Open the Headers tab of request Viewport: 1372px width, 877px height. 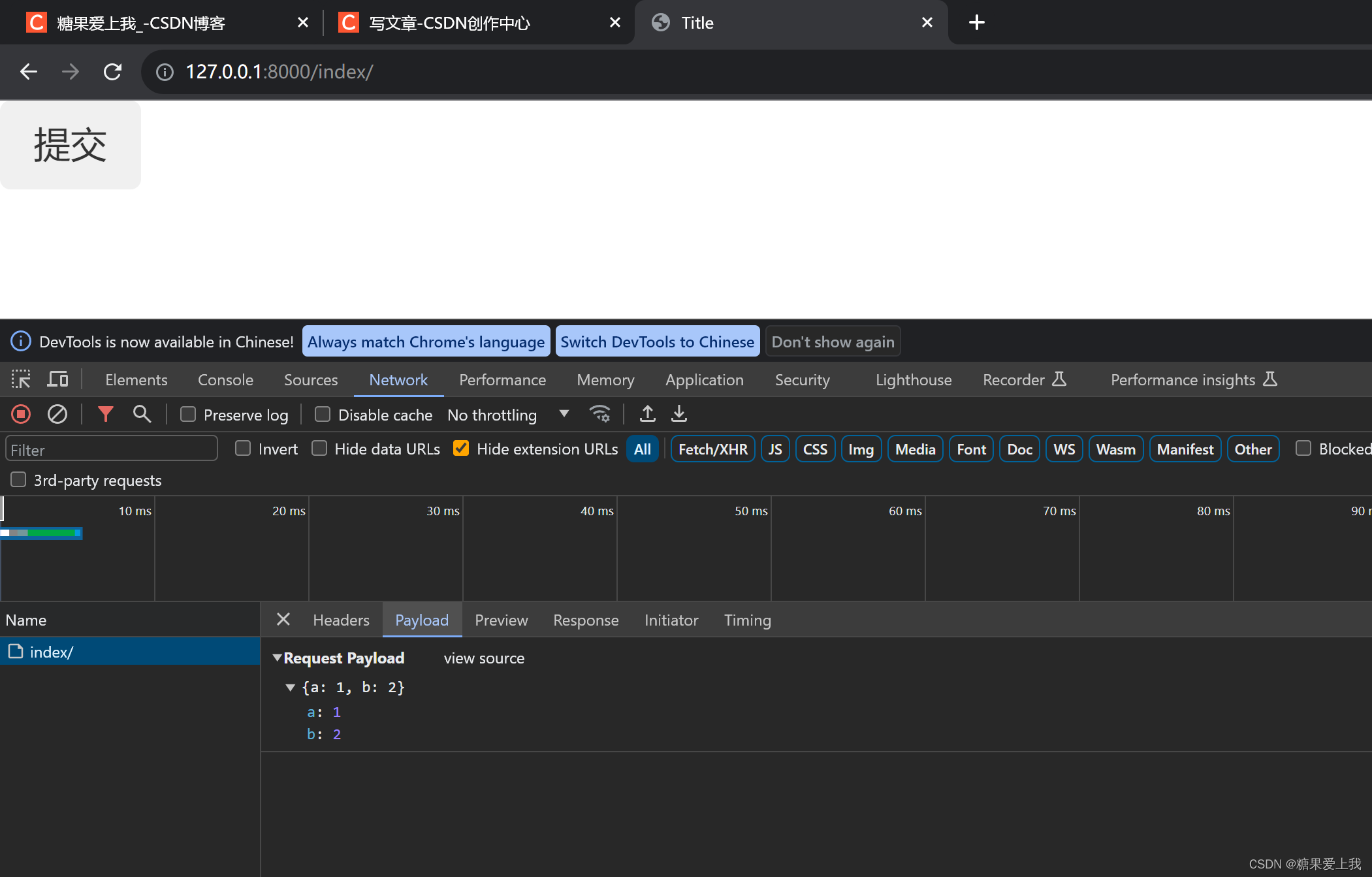click(341, 620)
